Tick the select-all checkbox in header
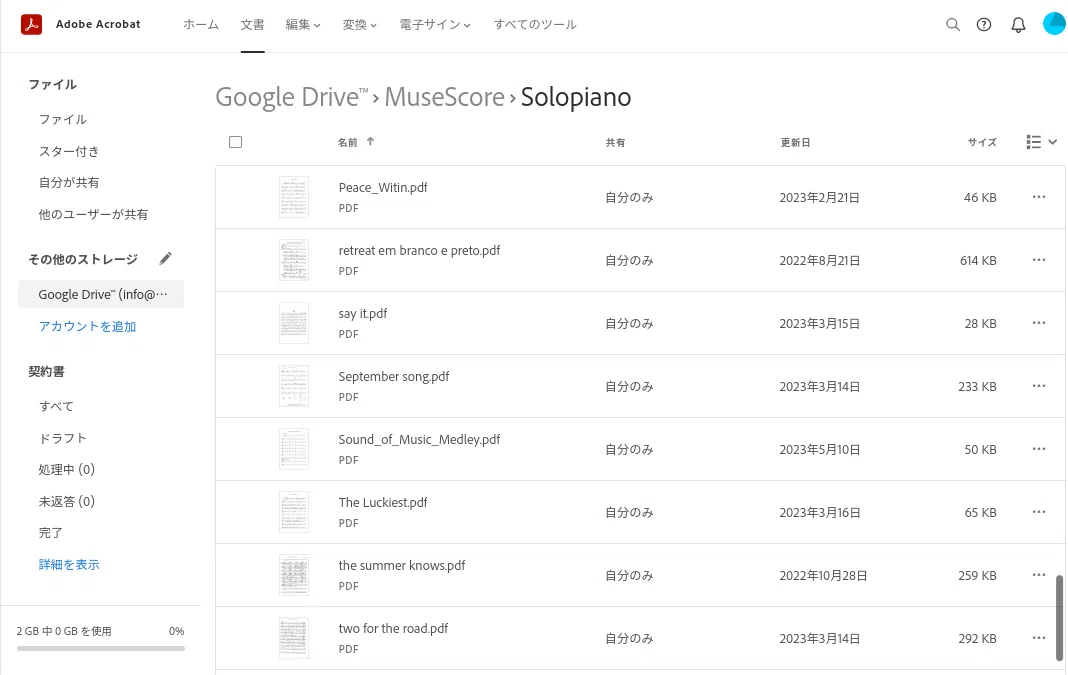 (236, 142)
